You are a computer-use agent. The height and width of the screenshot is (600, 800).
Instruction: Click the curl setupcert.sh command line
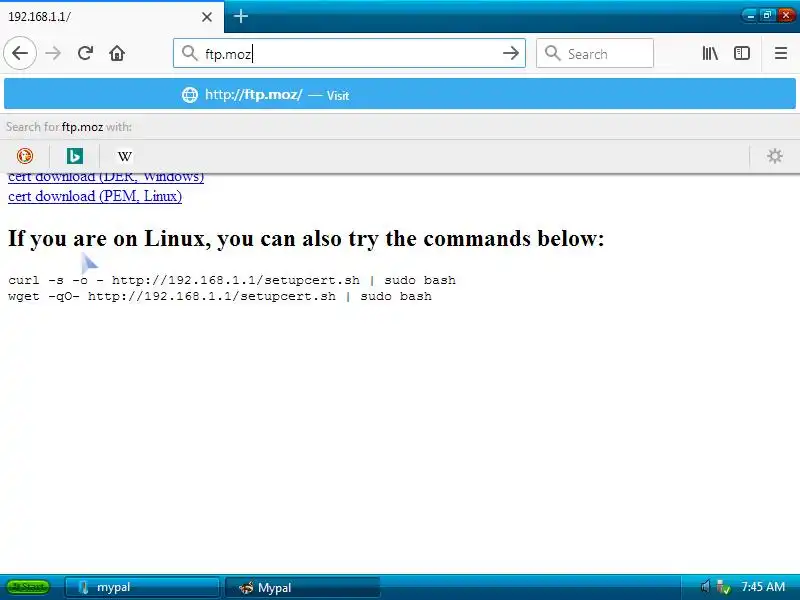[x=232, y=280]
